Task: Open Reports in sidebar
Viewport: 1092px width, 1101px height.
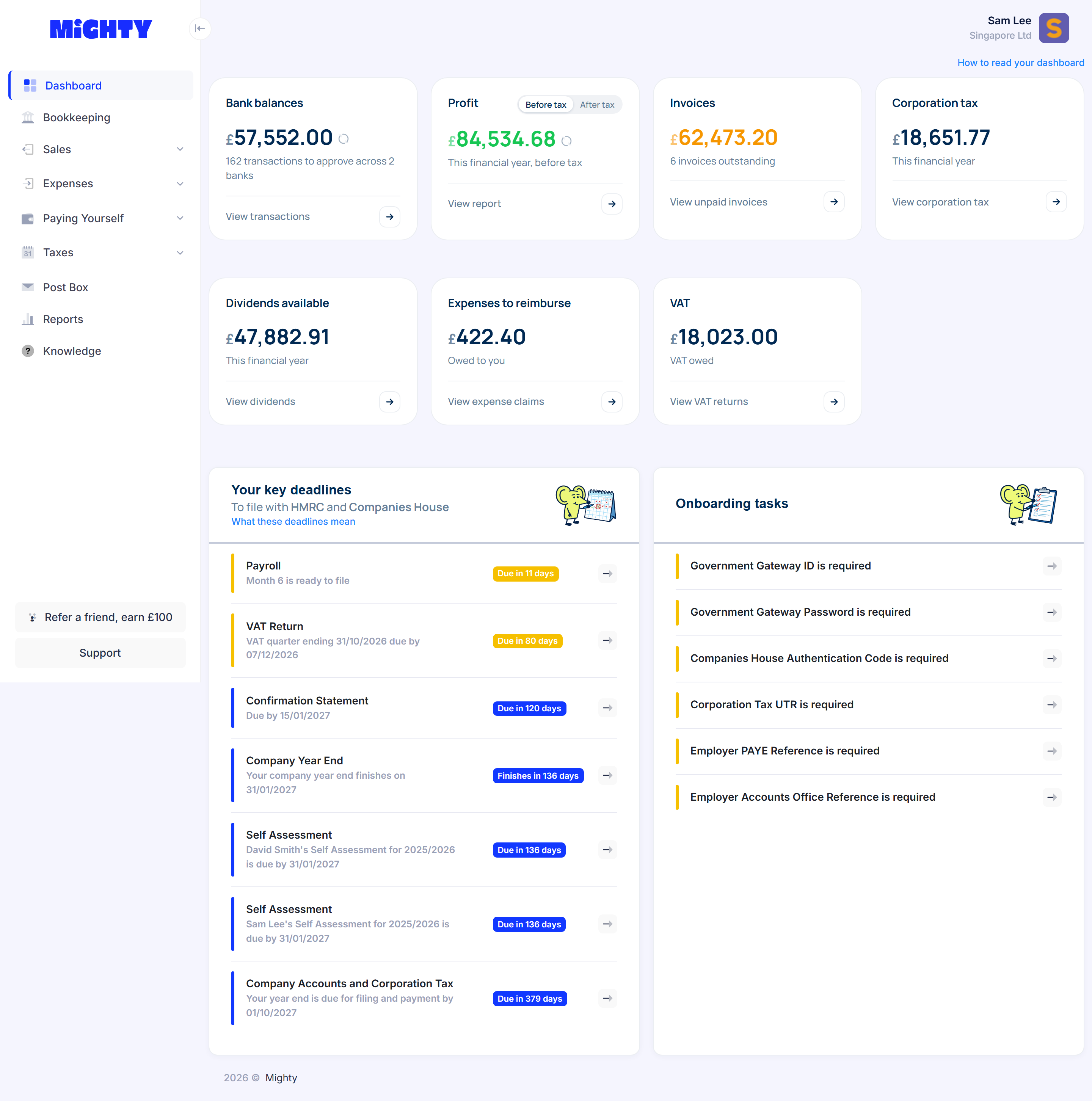Action: click(x=101, y=319)
